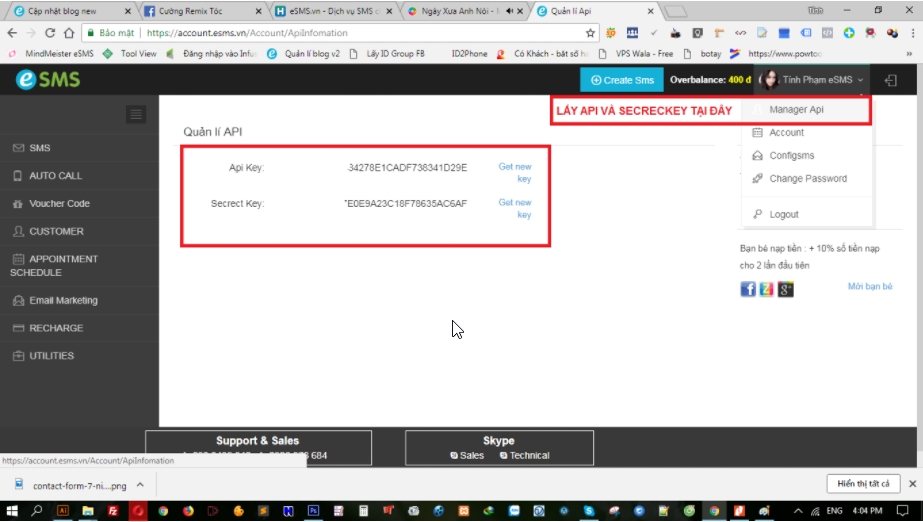Screen dimensions: 923x522
Task: Click the Google Plus share icon
Action: [786, 289]
